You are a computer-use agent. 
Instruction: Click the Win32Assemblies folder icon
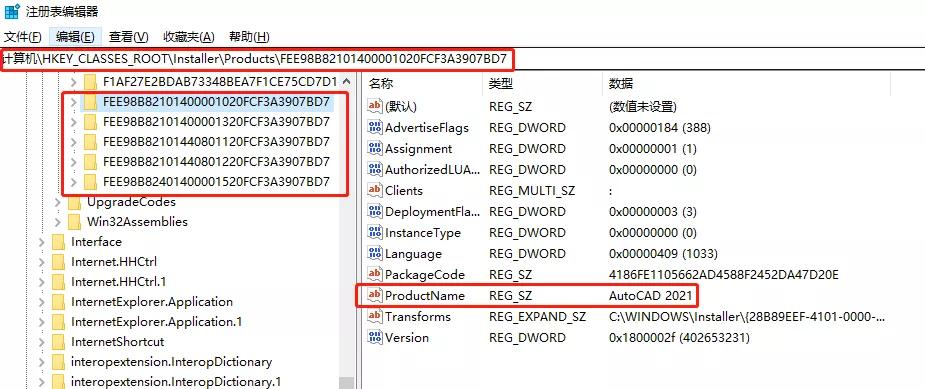[x=74, y=222]
